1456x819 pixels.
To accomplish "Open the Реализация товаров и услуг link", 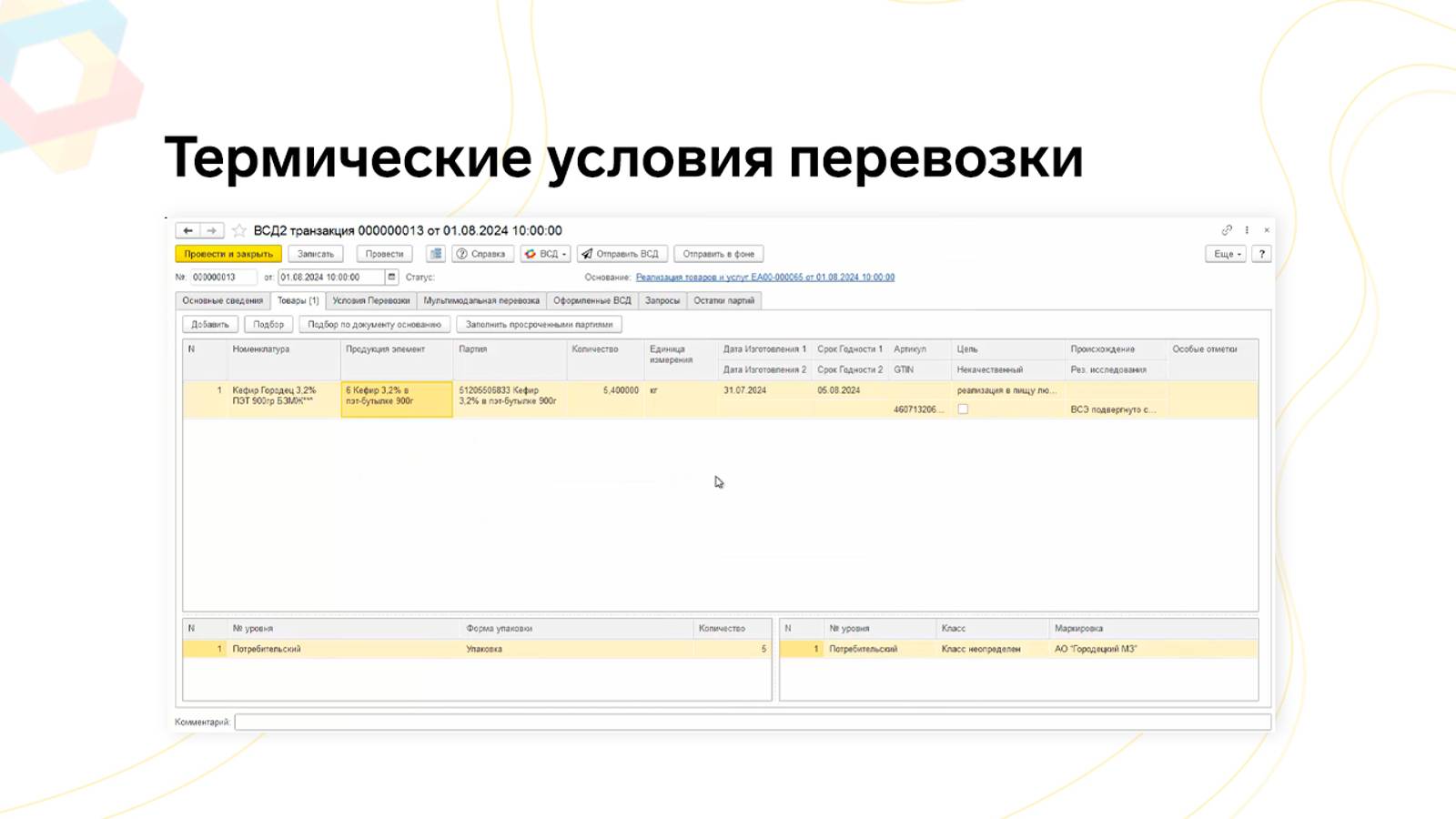I will point(764,277).
